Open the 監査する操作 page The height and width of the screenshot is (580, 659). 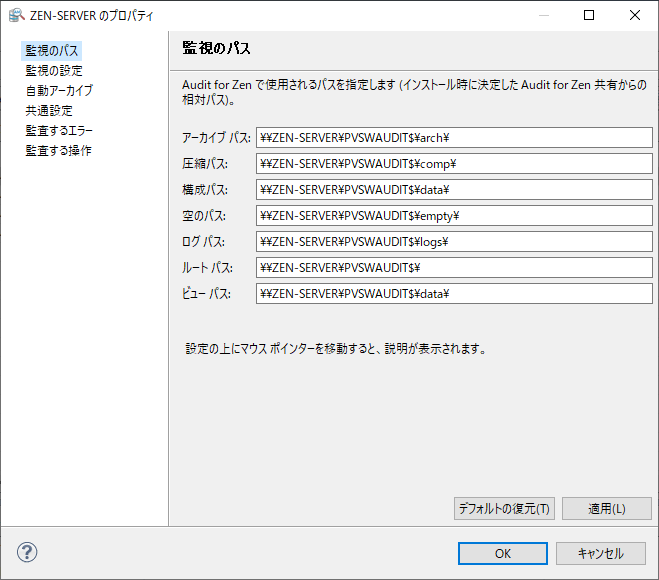tap(59, 150)
